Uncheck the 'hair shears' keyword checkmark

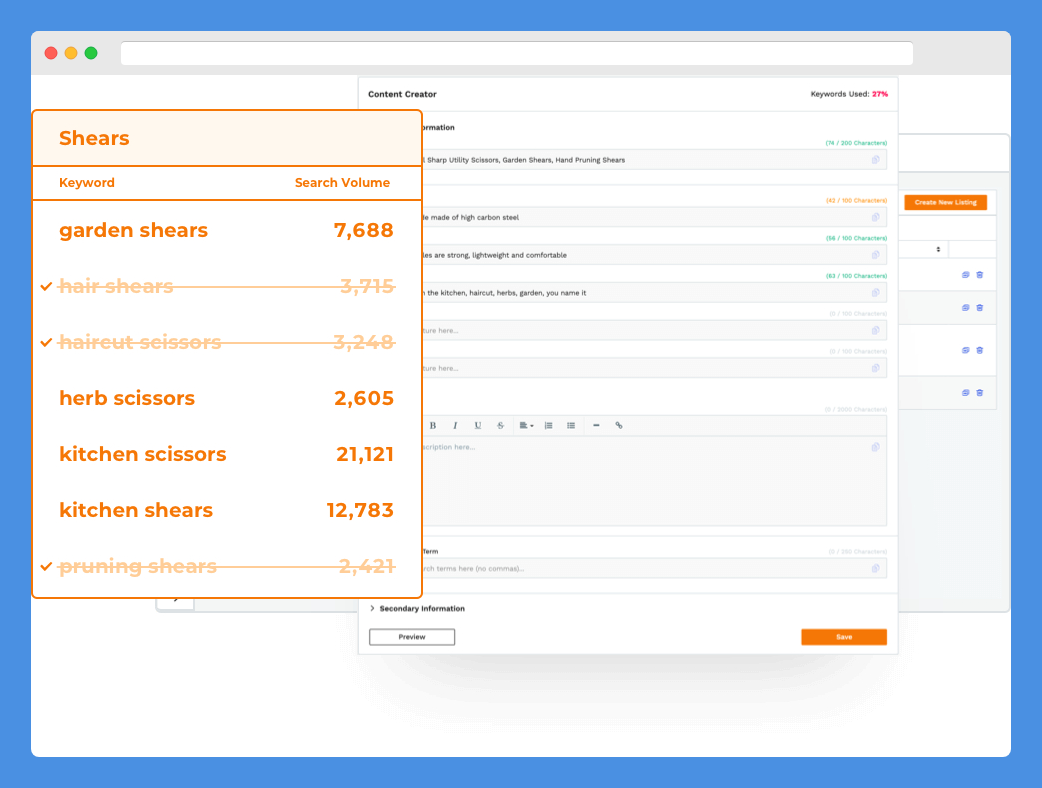point(47,286)
